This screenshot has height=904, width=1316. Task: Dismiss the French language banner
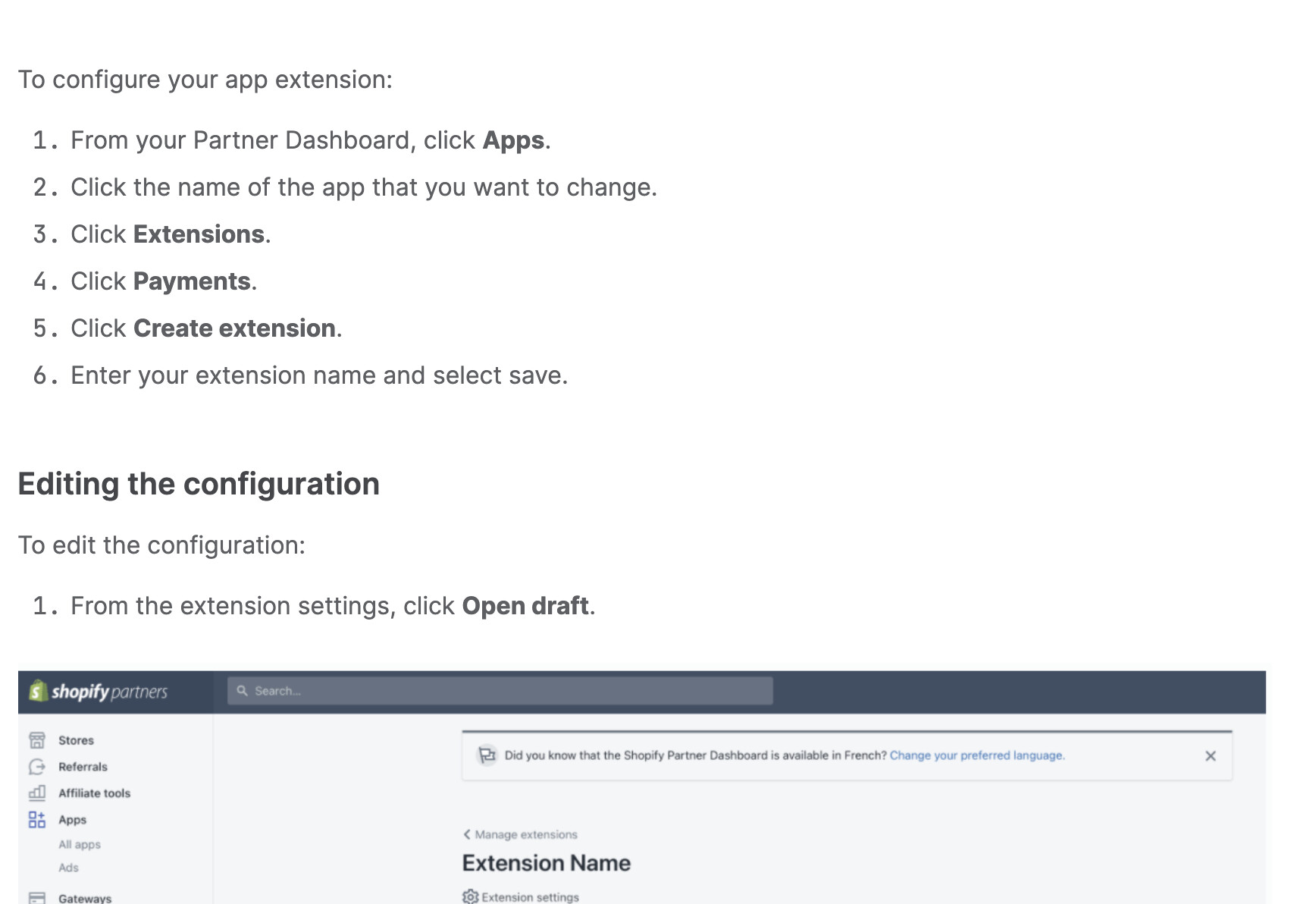tap(1210, 755)
